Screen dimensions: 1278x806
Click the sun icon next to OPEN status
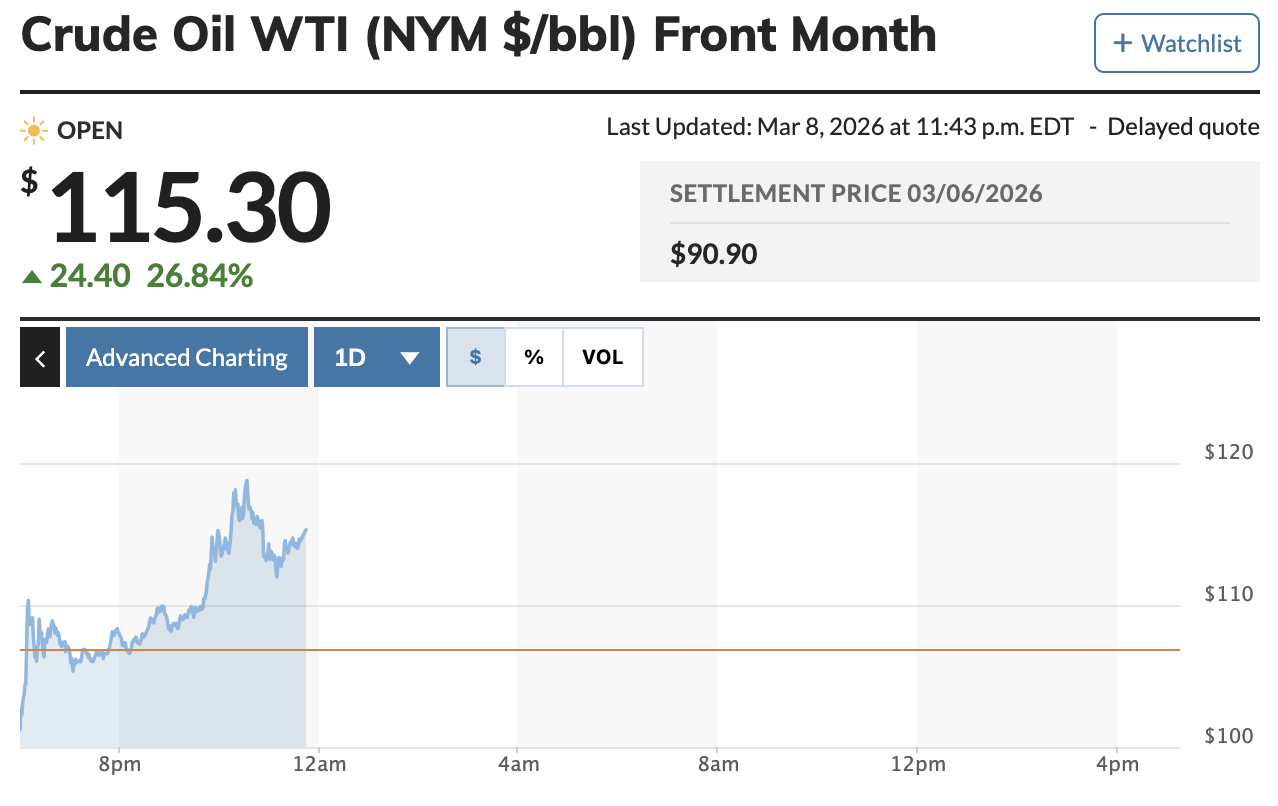(33, 130)
